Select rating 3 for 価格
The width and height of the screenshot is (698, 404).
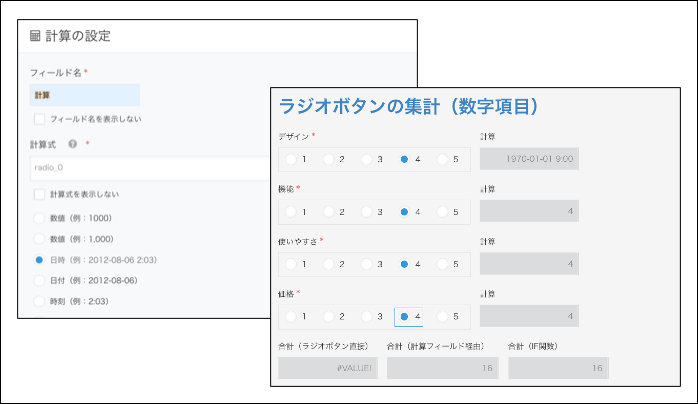coord(366,316)
